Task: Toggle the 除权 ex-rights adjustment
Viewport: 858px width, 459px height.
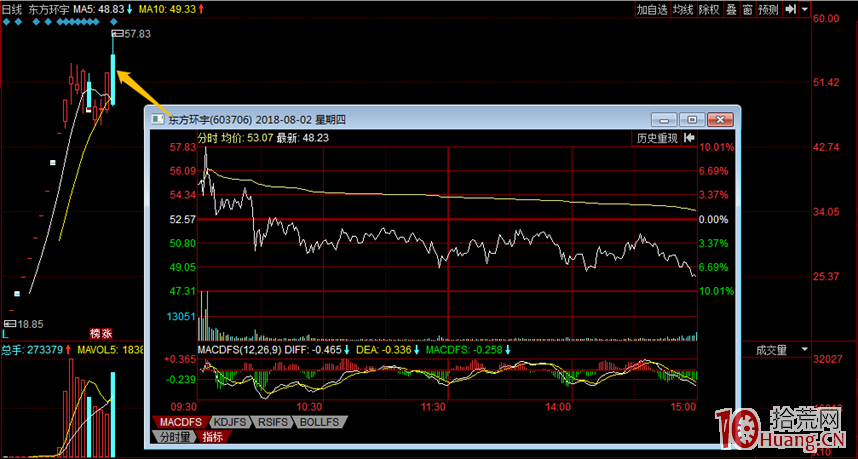Action: click(709, 9)
